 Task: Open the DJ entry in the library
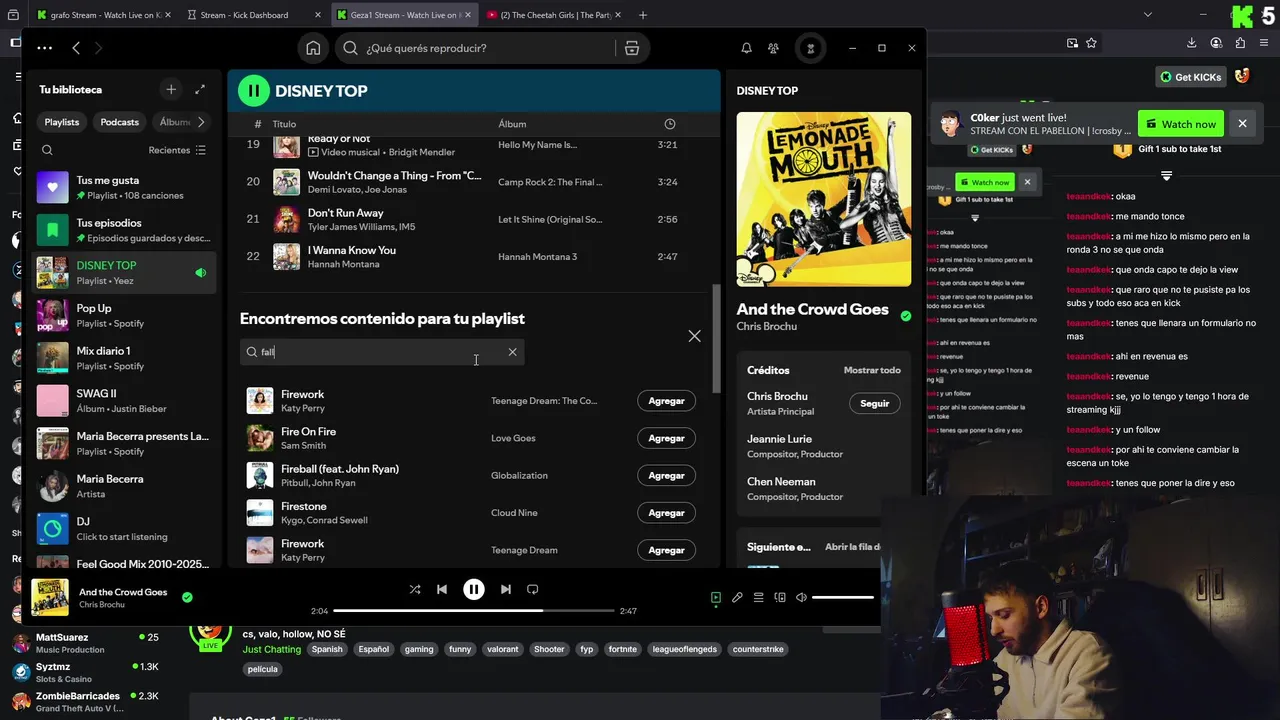[x=124, y=528]
